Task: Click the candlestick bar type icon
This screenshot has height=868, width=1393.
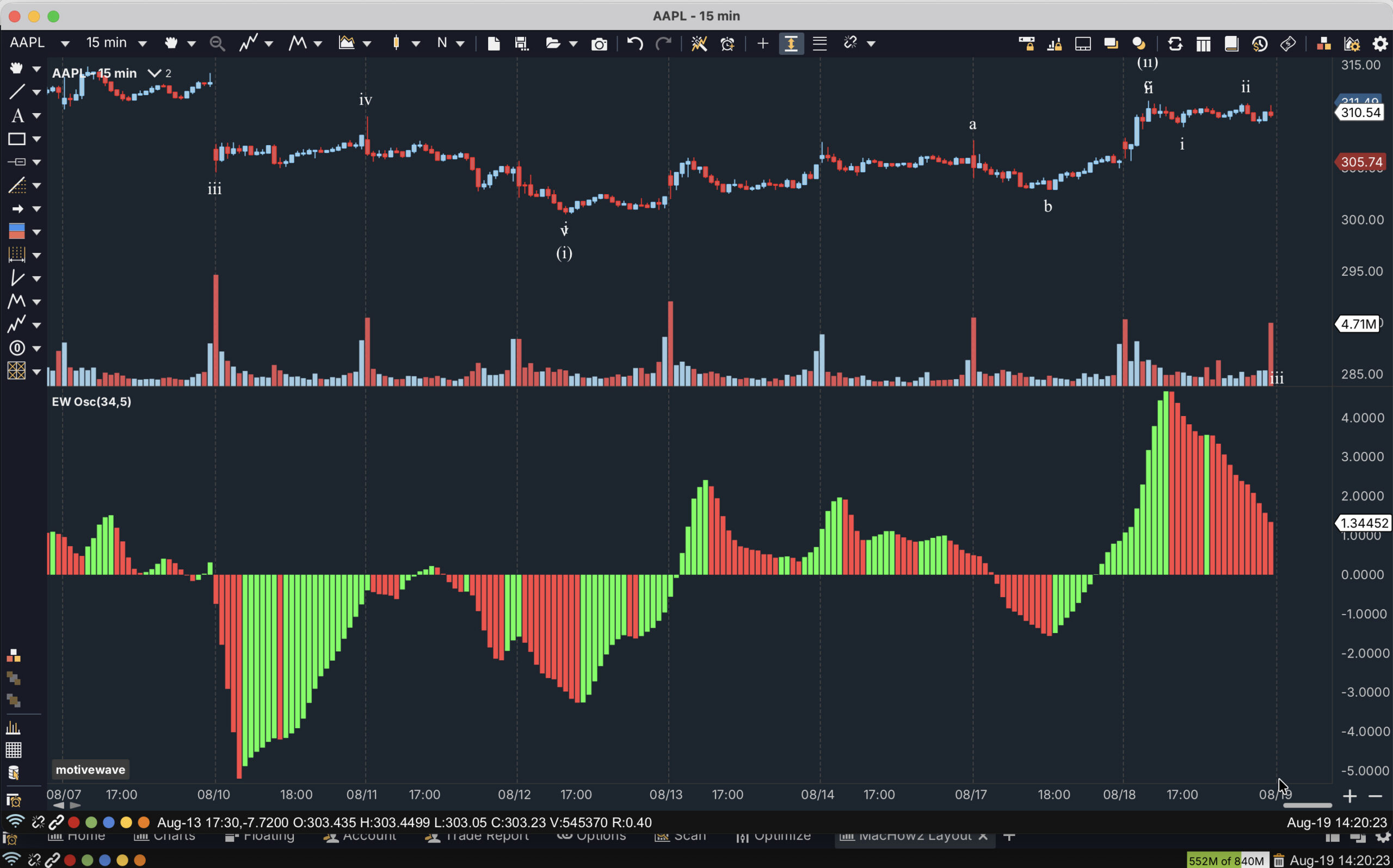Action: pyautogui.click(x=396, y=43)
